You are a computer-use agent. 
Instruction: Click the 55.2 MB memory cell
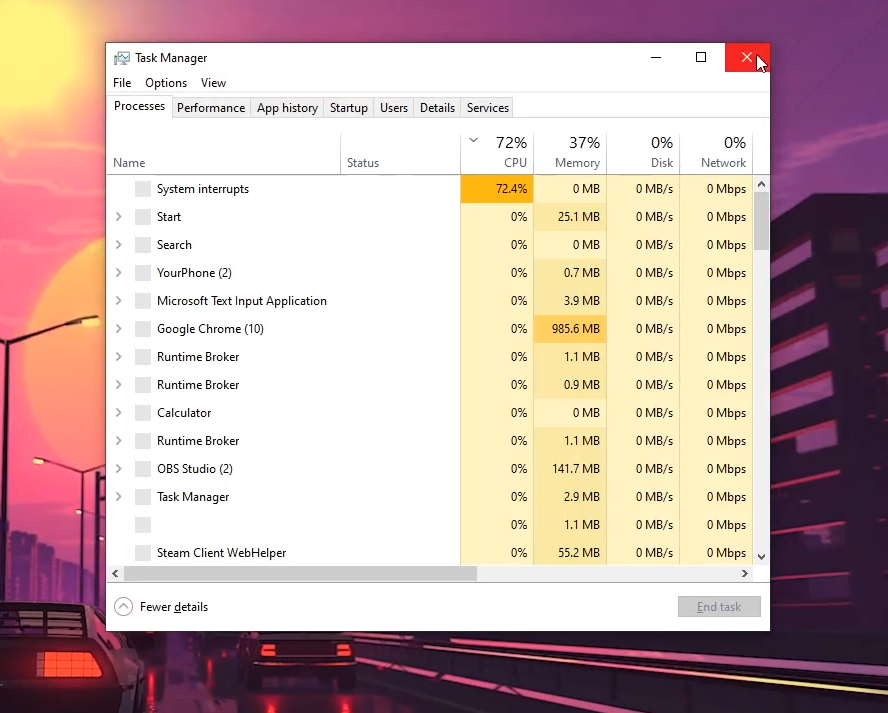coord(570,553)
